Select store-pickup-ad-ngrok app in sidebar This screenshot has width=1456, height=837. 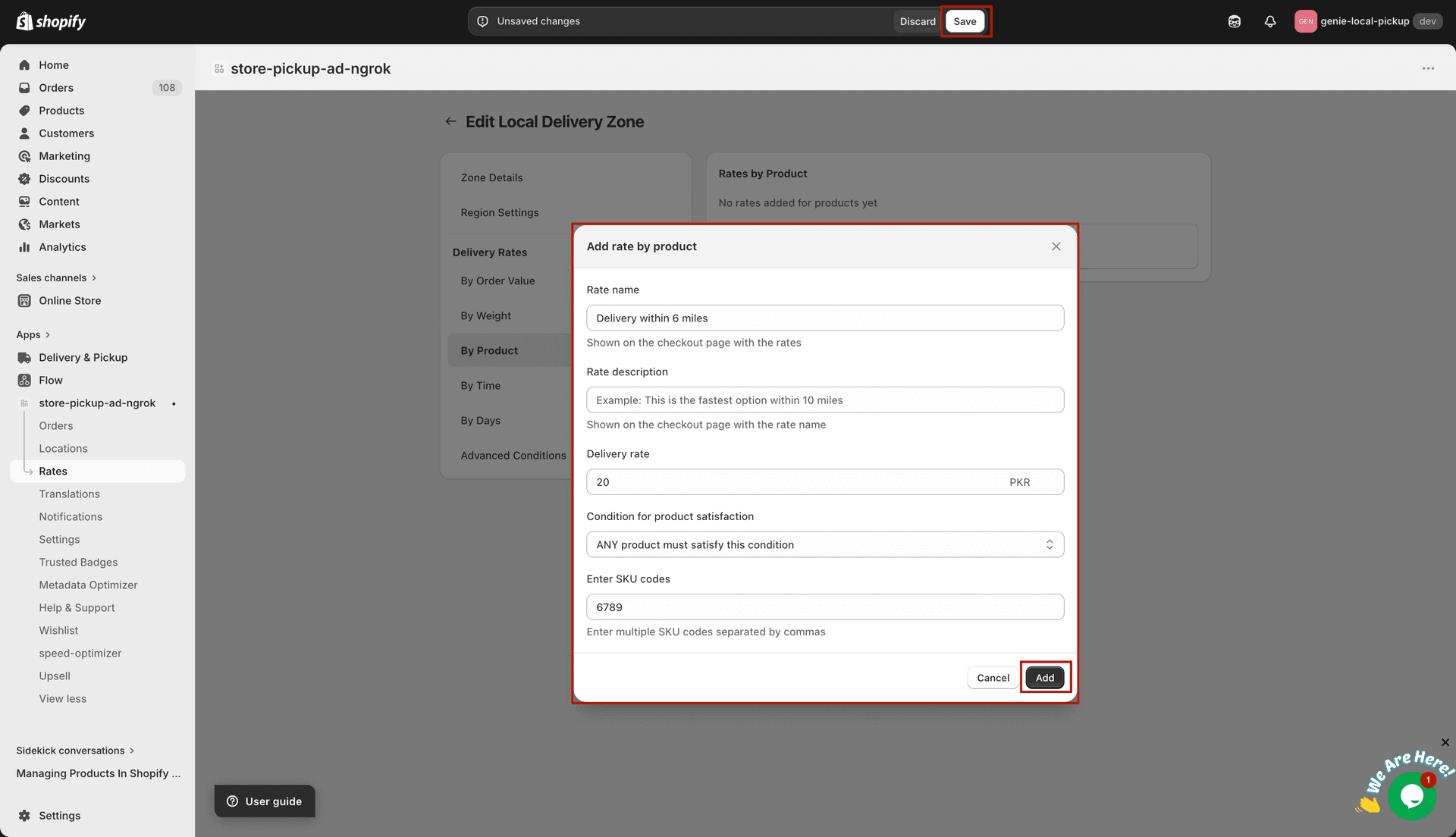coord(97,403)
